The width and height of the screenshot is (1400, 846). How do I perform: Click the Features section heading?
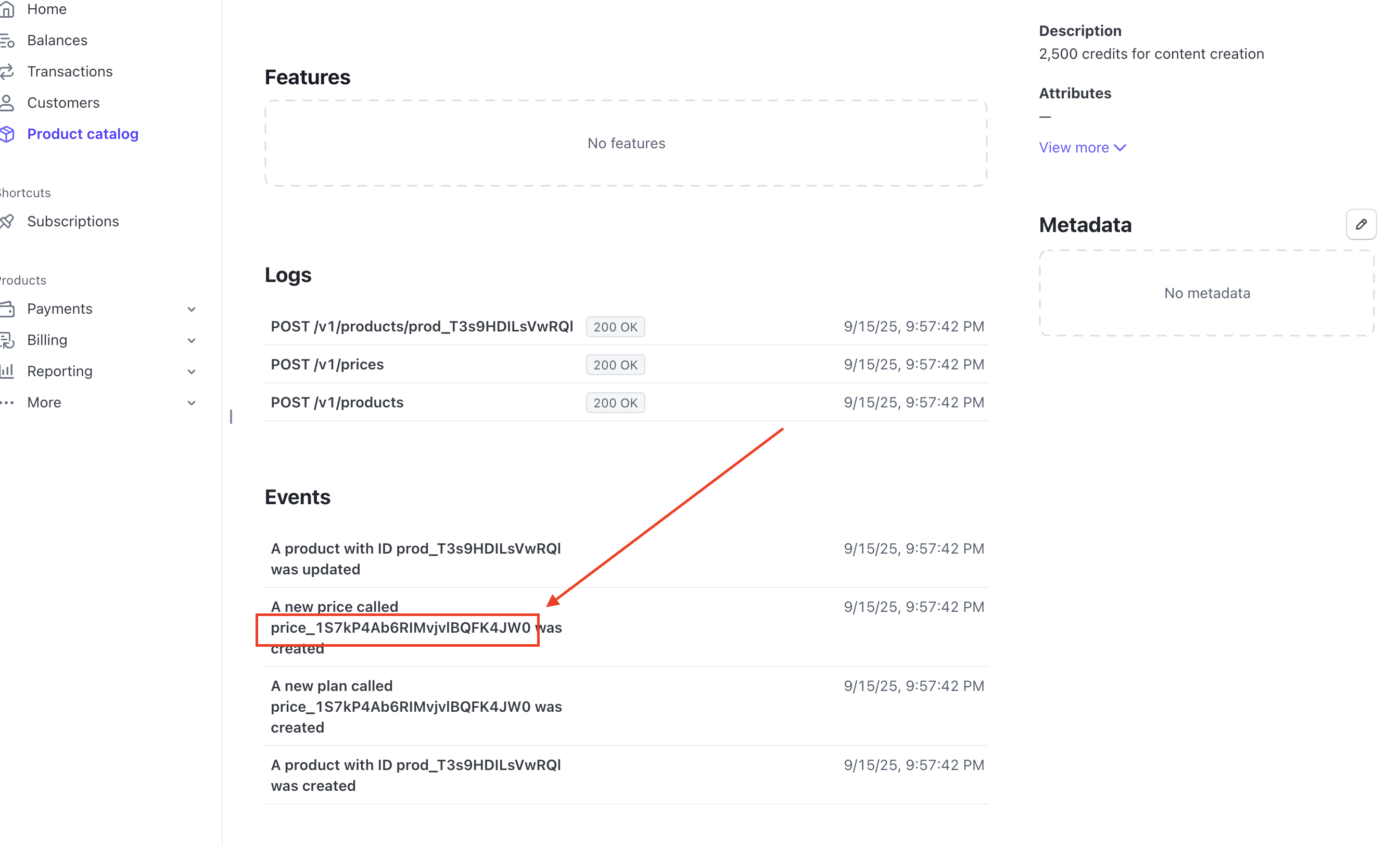click(308, 78)
